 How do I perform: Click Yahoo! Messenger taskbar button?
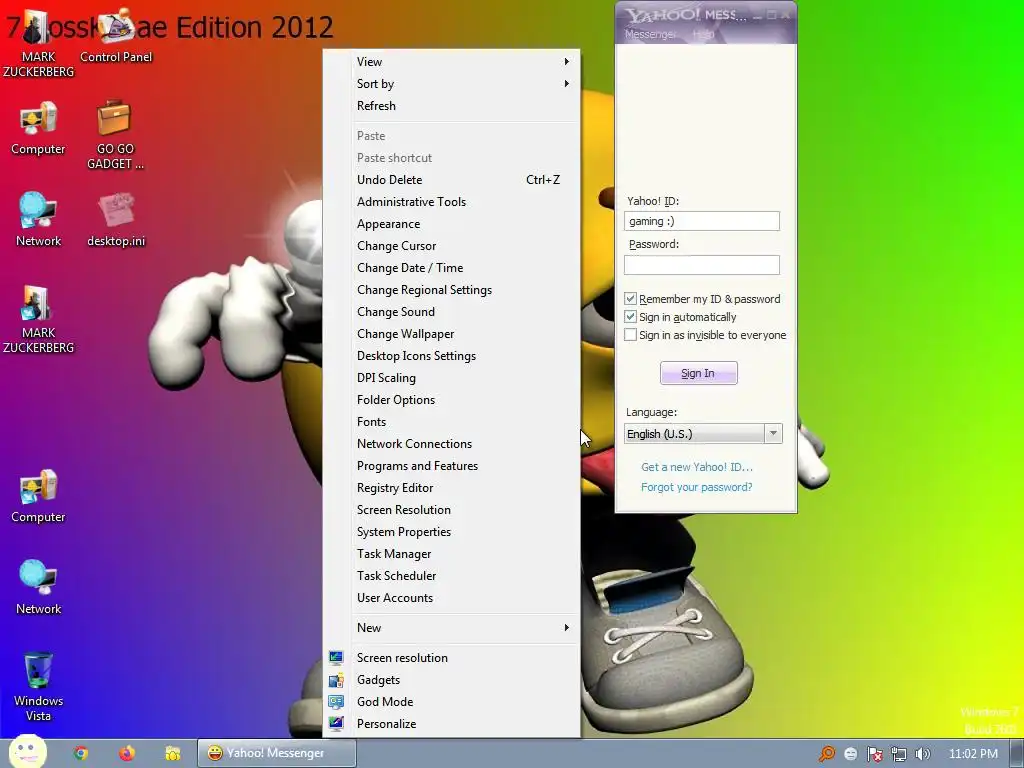pyautogui.click(x=277, y=753)
